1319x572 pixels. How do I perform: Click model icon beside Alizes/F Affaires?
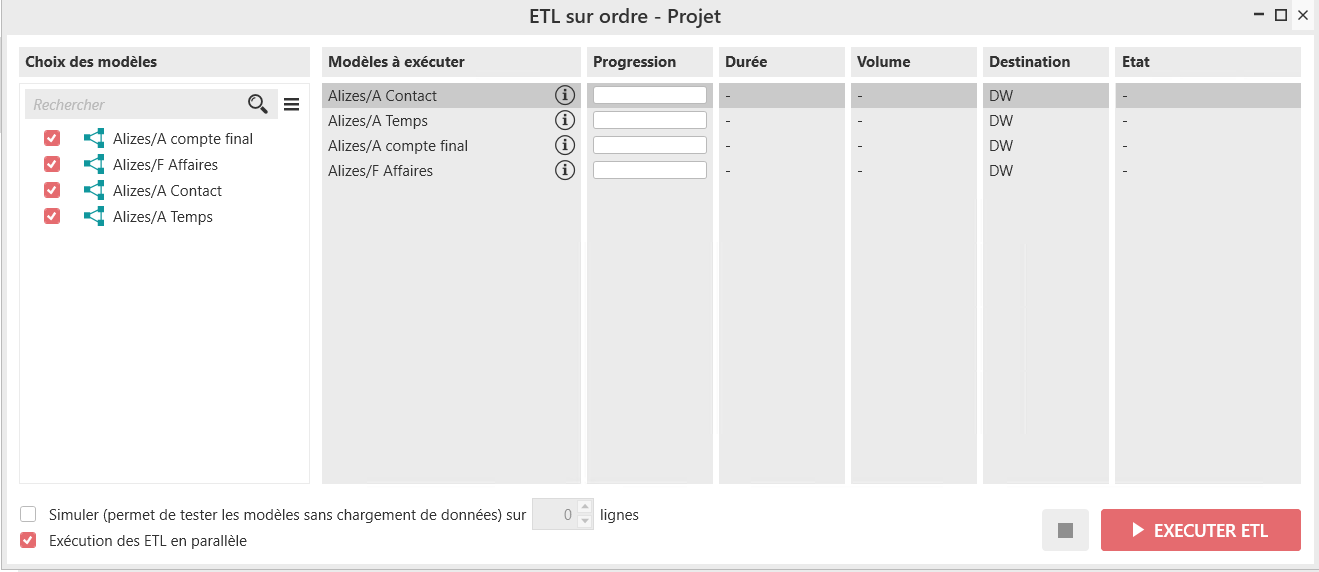point(94,165)
